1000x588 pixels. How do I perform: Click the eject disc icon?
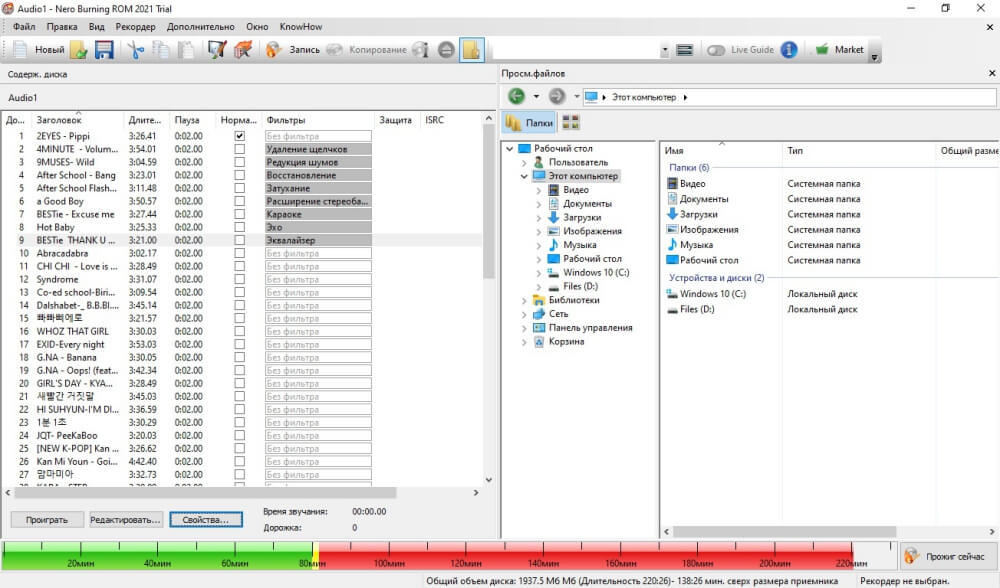pyautogui.click(x=446, y=50)
